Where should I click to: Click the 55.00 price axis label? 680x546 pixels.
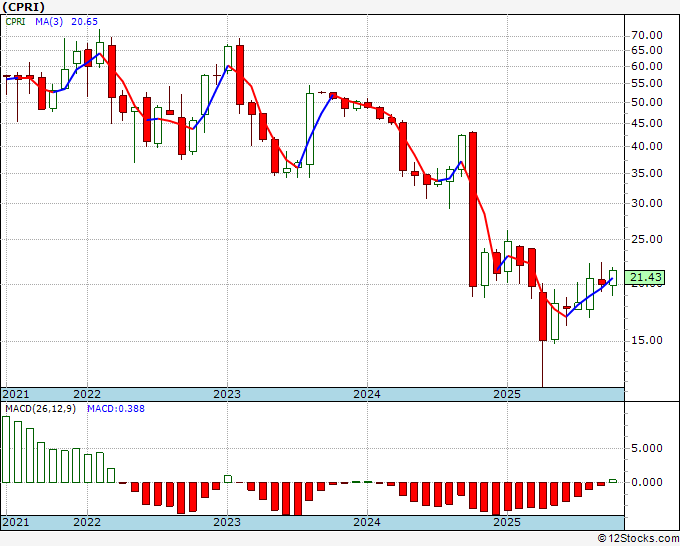point(647,83)
